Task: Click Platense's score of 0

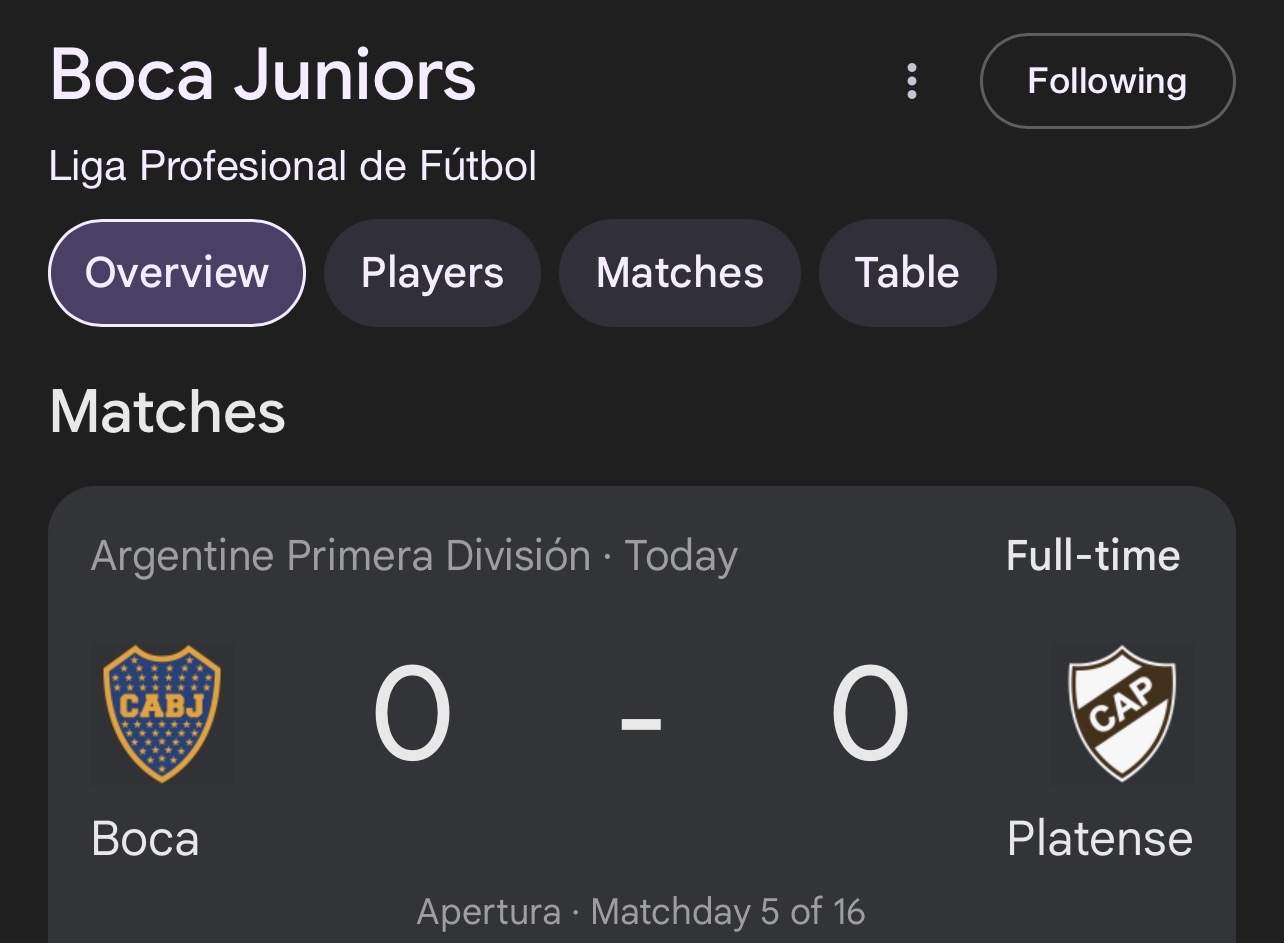Action: pos(870,715)
